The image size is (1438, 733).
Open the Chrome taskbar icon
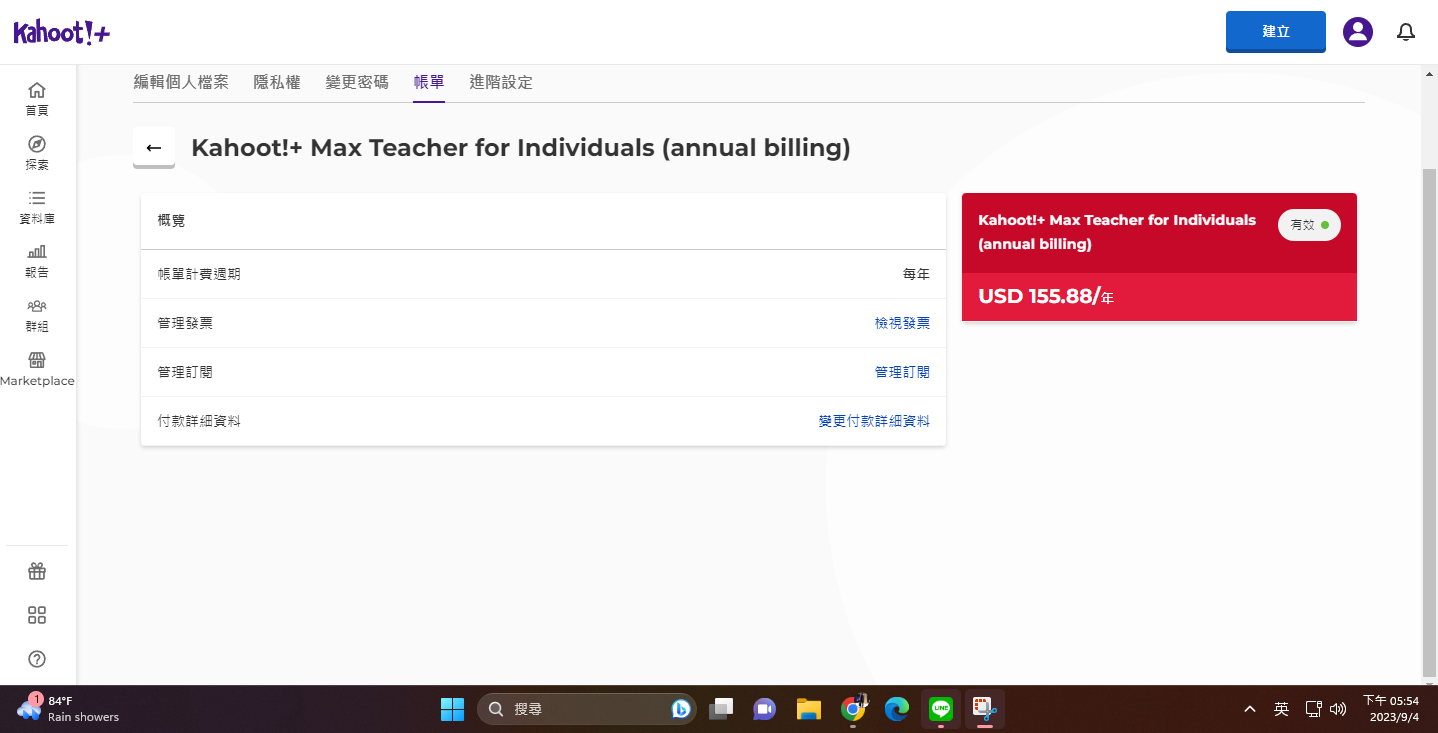[853, 708]
